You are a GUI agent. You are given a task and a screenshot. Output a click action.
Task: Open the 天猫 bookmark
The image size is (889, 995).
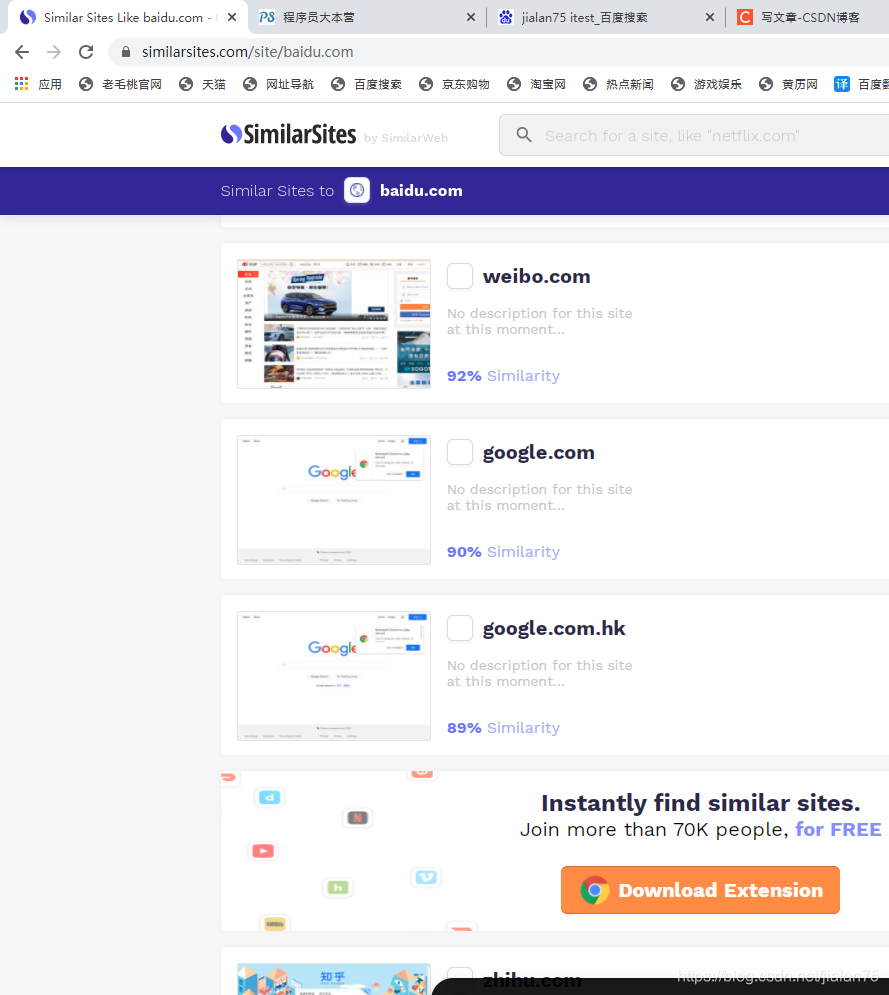(202, 84)
